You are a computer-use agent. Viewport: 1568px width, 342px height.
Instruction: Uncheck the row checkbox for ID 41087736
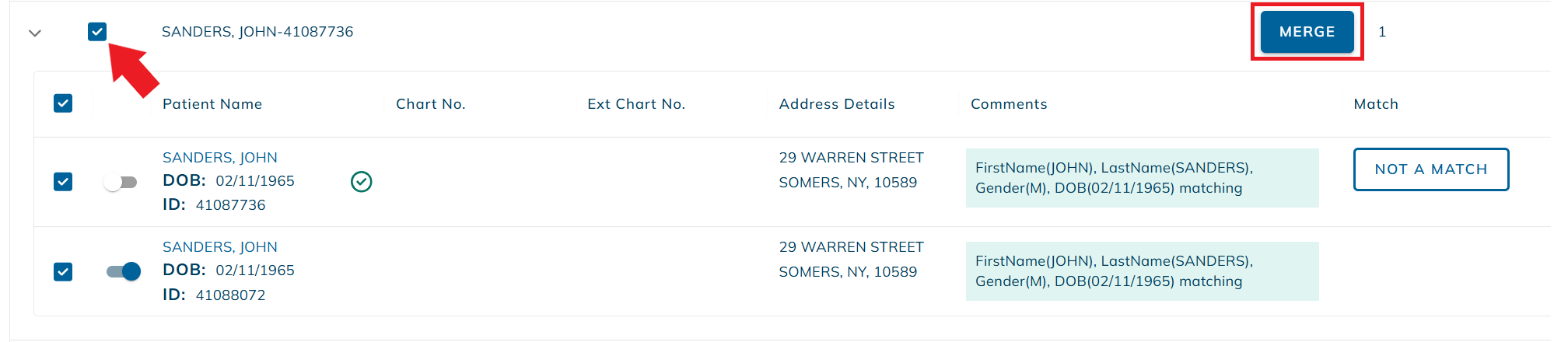pyautogui.click(x=63, y=182)
